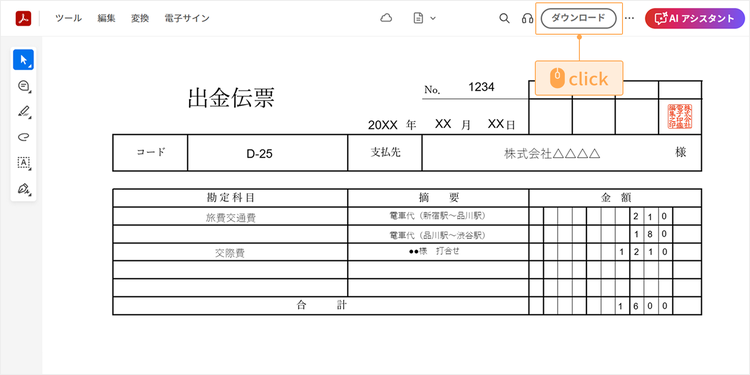Click the 勘定科目 column header
The image size is (750, 375).
point(231,198)
